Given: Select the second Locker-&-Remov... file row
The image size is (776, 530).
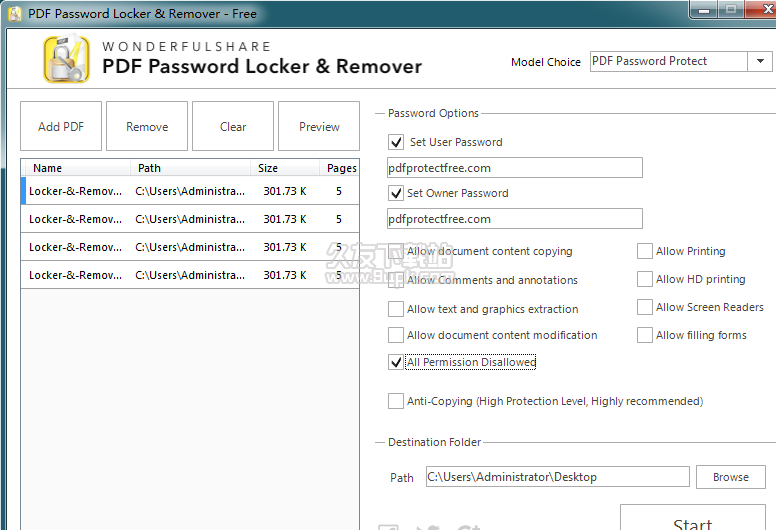Looking at the screenshot, I should [x=190, y=219].
